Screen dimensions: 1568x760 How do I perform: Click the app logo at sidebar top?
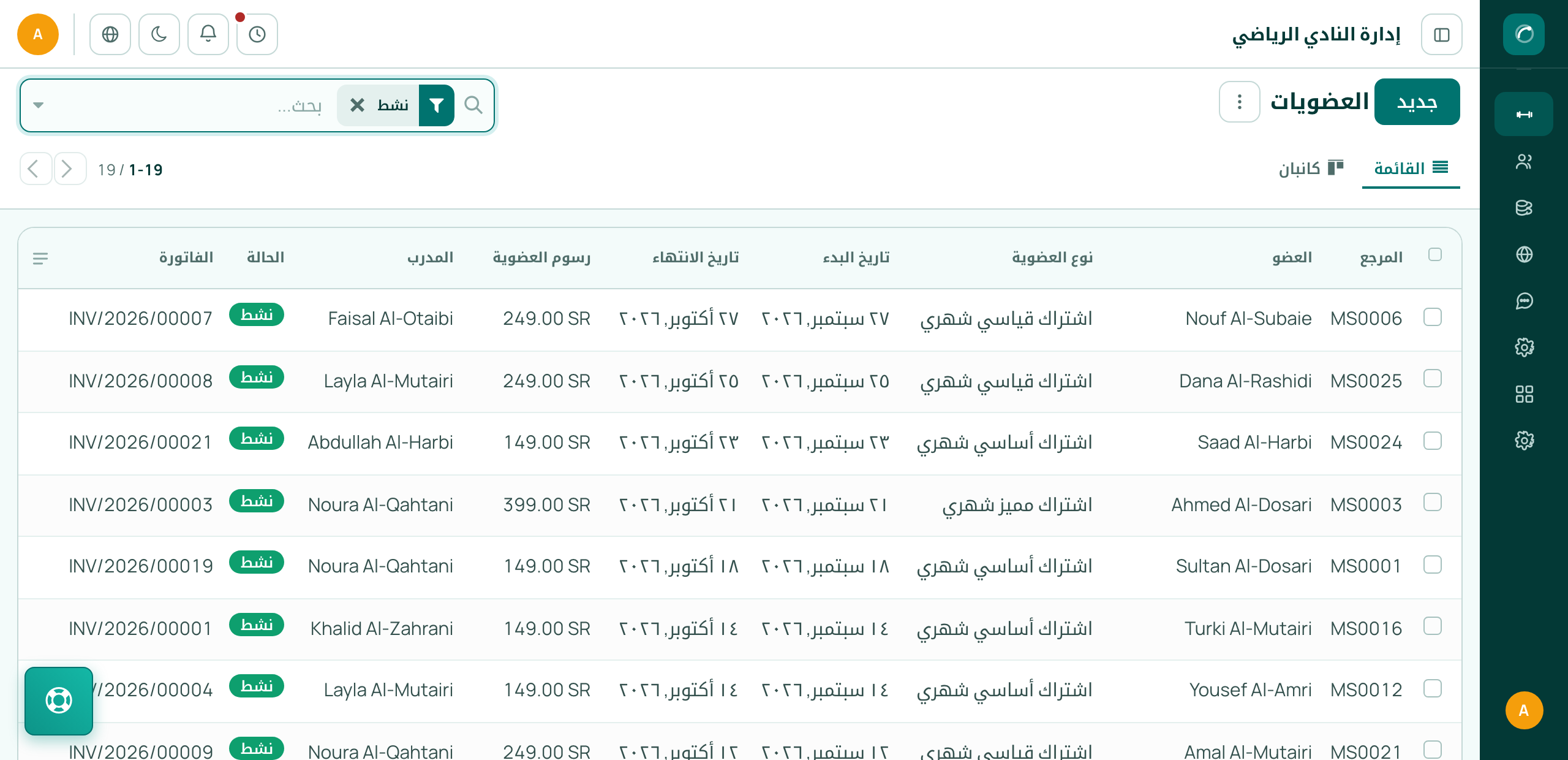pyautogui.click(x=1524, y=34)
